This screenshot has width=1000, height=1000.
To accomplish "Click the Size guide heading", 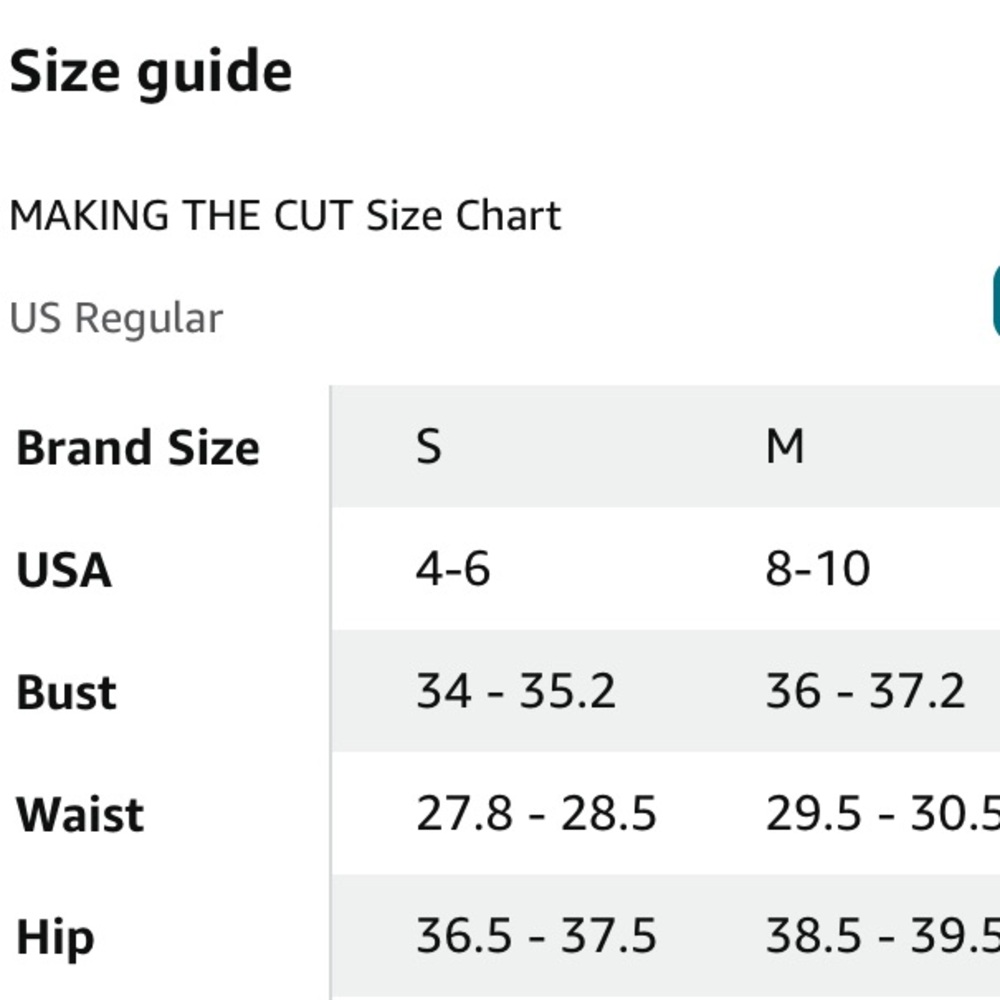I will click(x=151, y=72).
